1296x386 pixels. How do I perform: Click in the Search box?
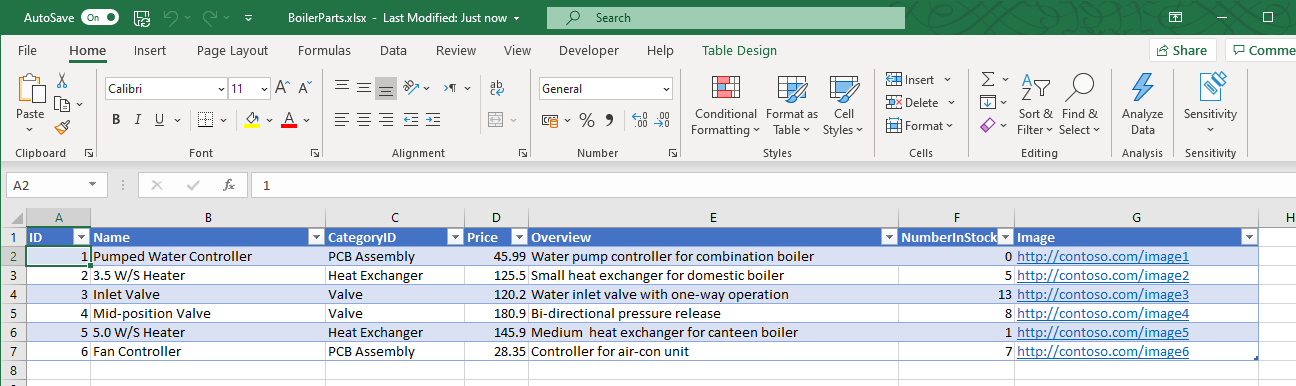point(726,17)
